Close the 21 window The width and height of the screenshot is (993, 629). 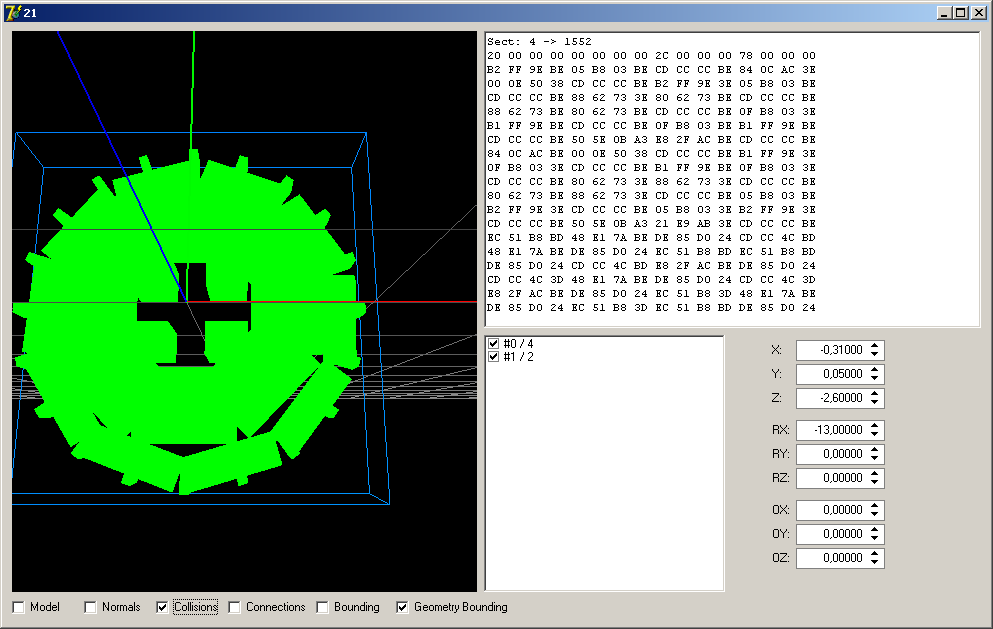[x=978, y=13]
